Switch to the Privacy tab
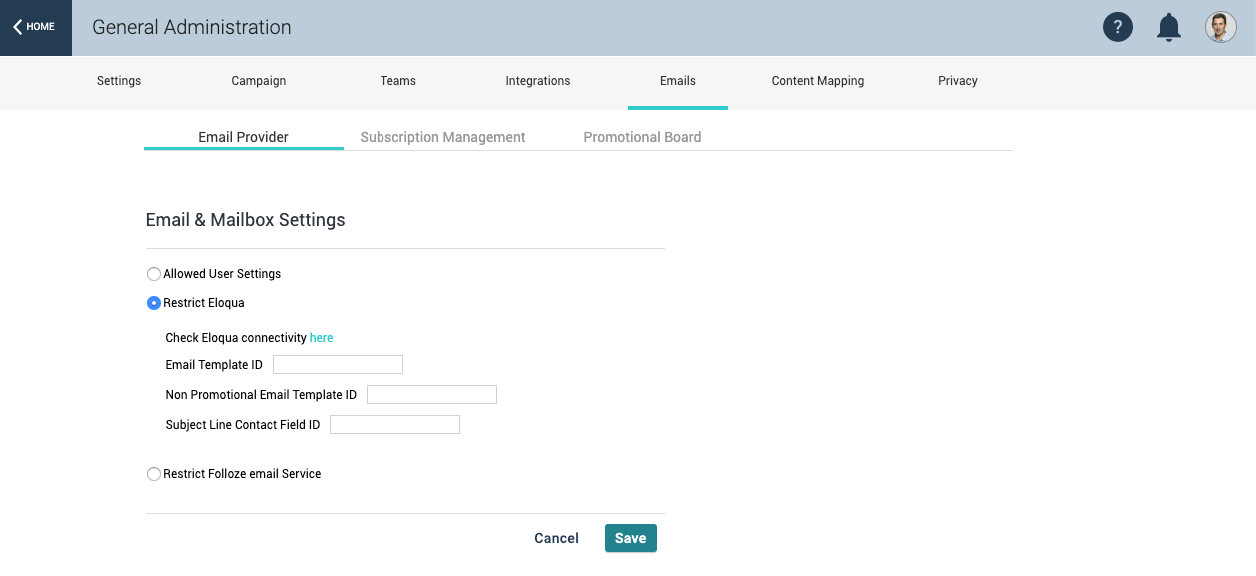 coord(957,81)
